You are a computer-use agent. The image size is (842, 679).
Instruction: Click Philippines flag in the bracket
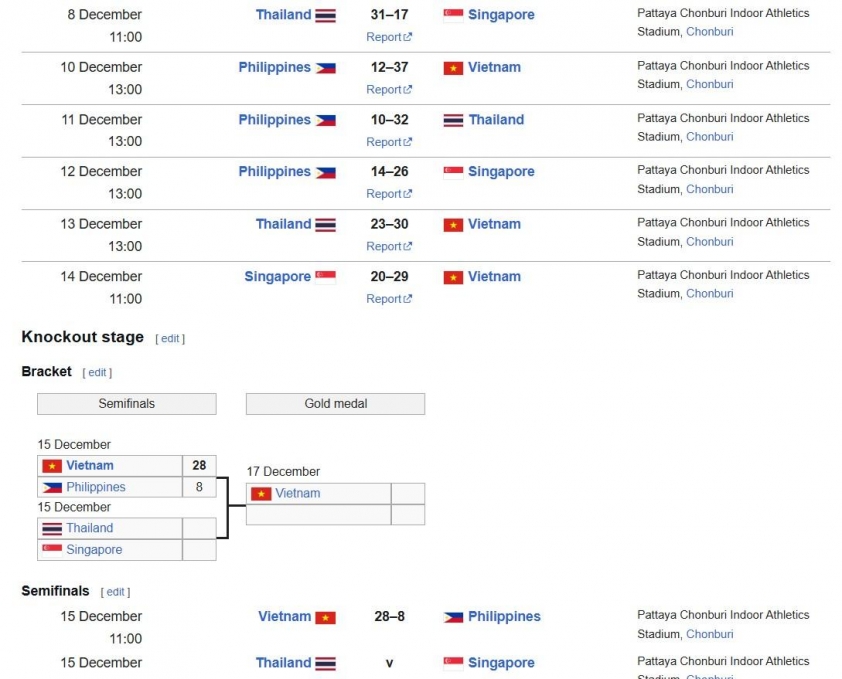coord(52,487)
